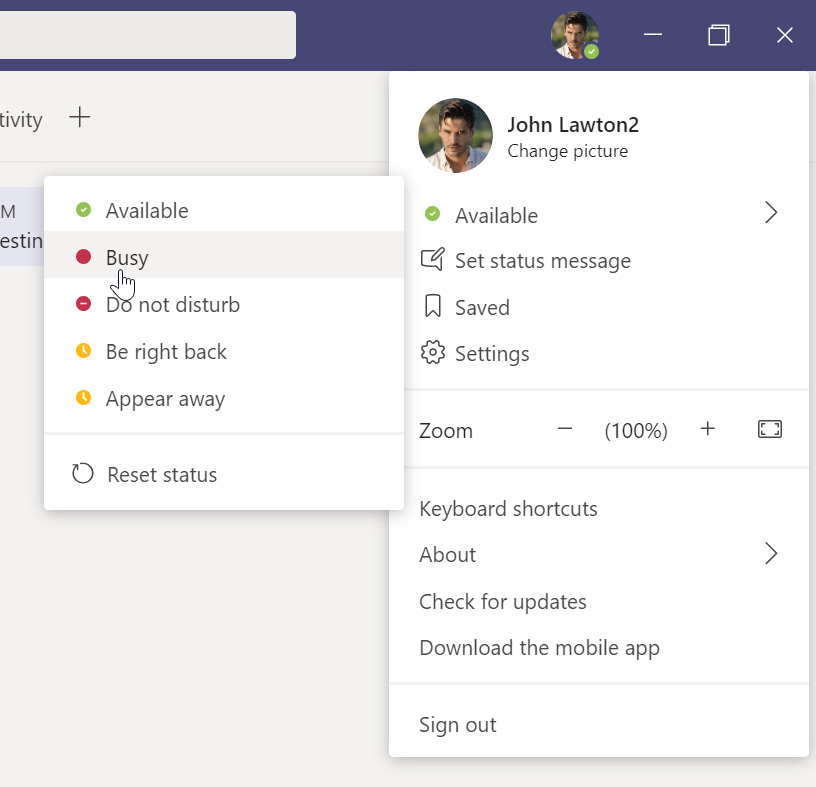816x787 pixels.
Task: Expand the About submenu arrow
Action: click(x=770, y=554)
